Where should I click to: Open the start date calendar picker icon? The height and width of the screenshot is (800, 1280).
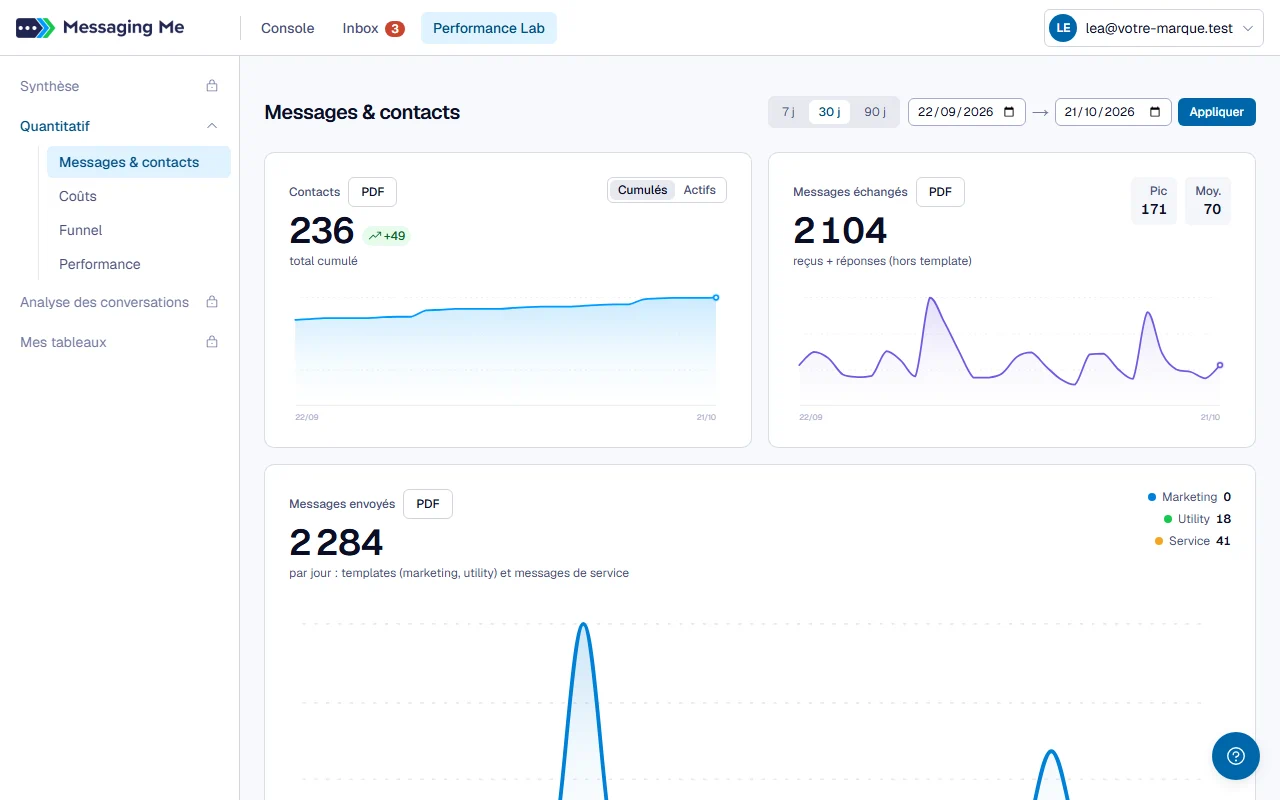[x=1009, y=112]
